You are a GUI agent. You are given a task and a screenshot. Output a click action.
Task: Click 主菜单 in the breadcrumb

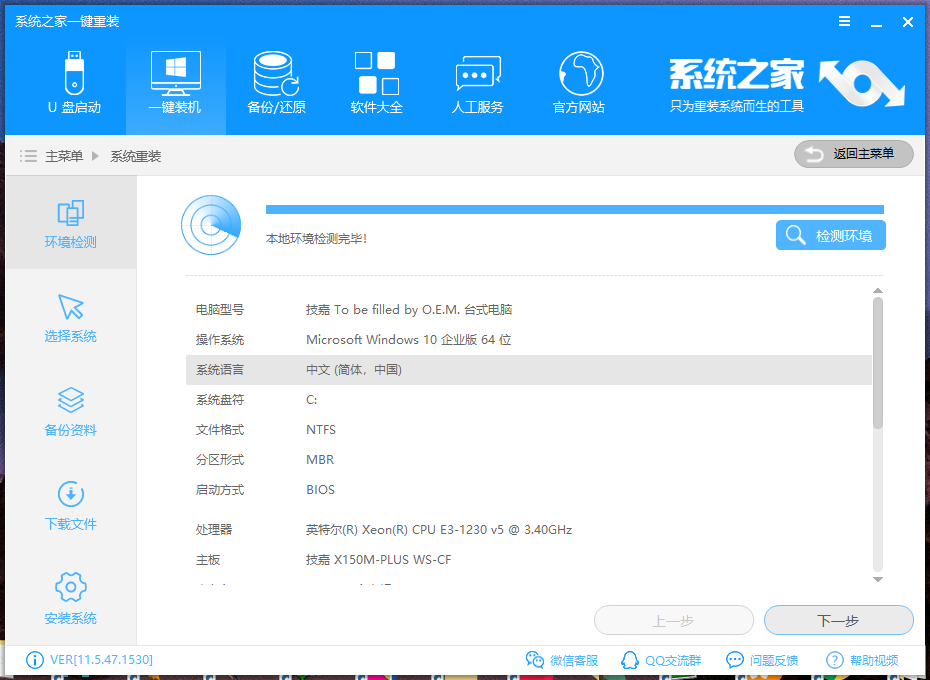click(64, 156)
